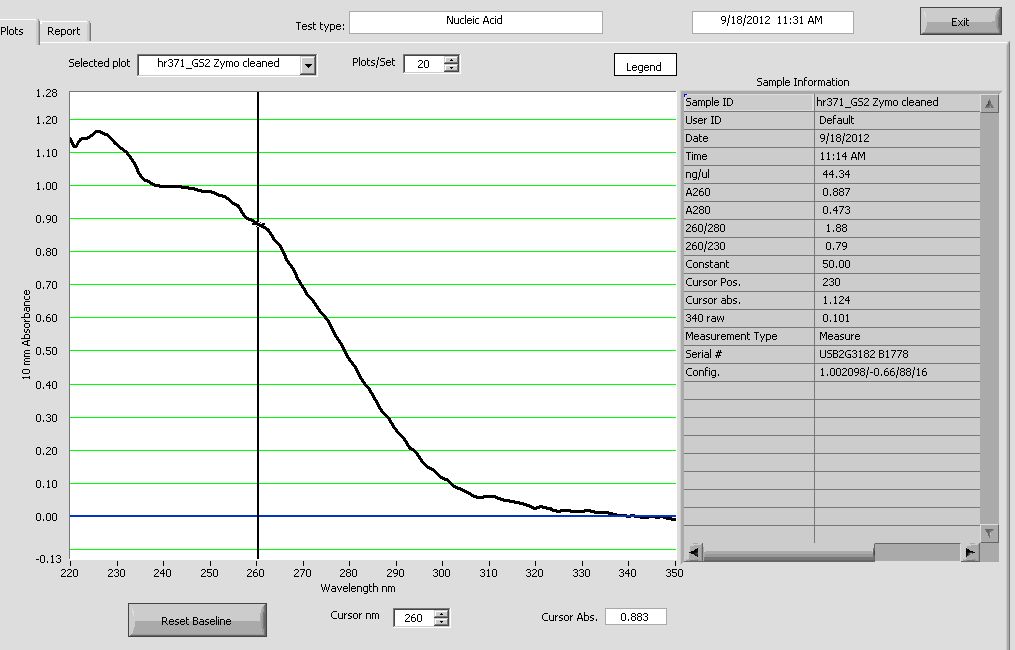Increase Cursor nm with up arrow
Image resolution: width=1015 pixels, height=650 pixels.
click(441, 613)
